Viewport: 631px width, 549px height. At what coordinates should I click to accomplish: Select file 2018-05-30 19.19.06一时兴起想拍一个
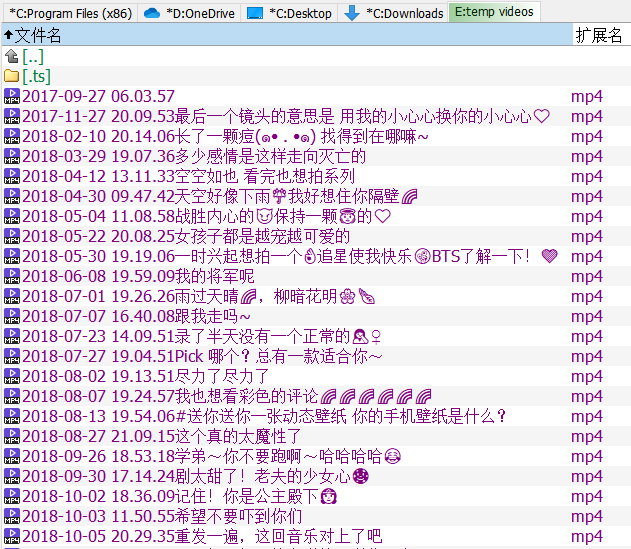point(290,256)
